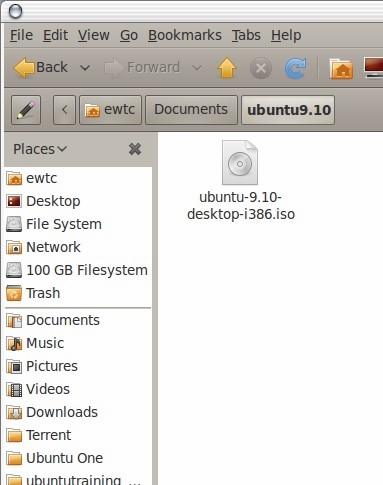The width and height of the screenshot is (383, 485).
Task: Select the ubuntu9.10 path button
Action: click(288, 110)
